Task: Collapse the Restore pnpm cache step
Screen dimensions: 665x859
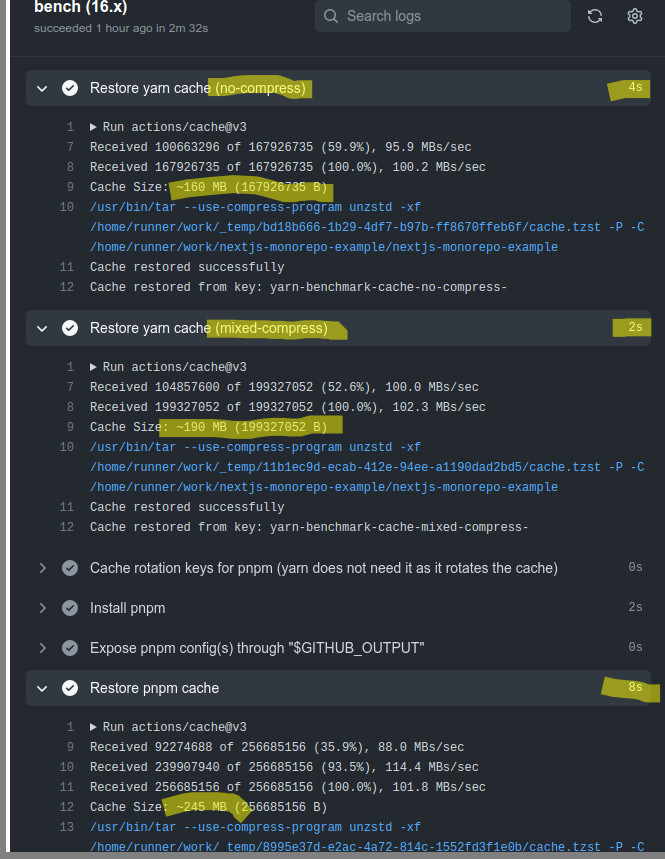Action: pyautogui.click(x=41, y=687)
